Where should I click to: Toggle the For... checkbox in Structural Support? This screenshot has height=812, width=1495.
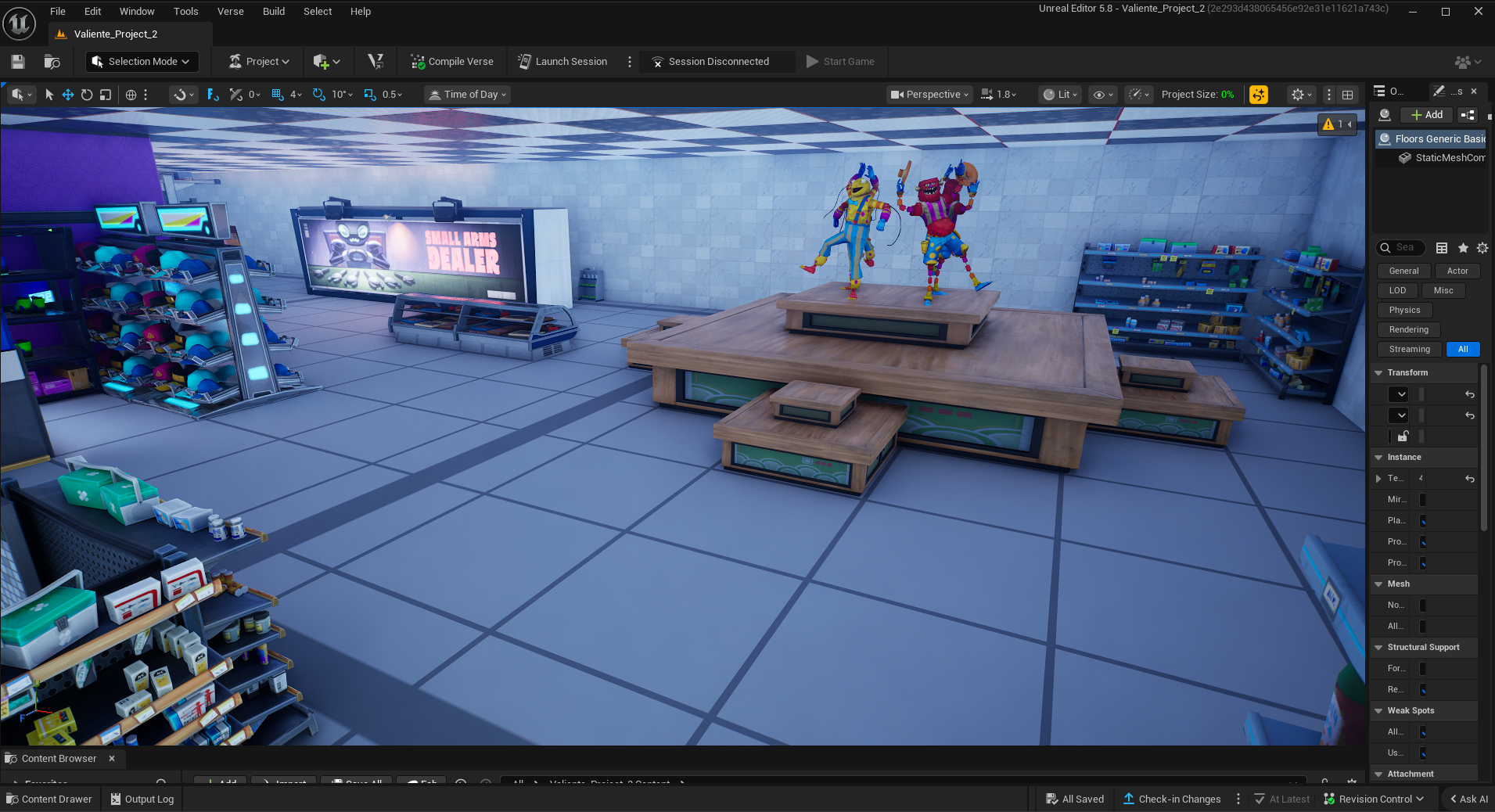(1422, 669)
